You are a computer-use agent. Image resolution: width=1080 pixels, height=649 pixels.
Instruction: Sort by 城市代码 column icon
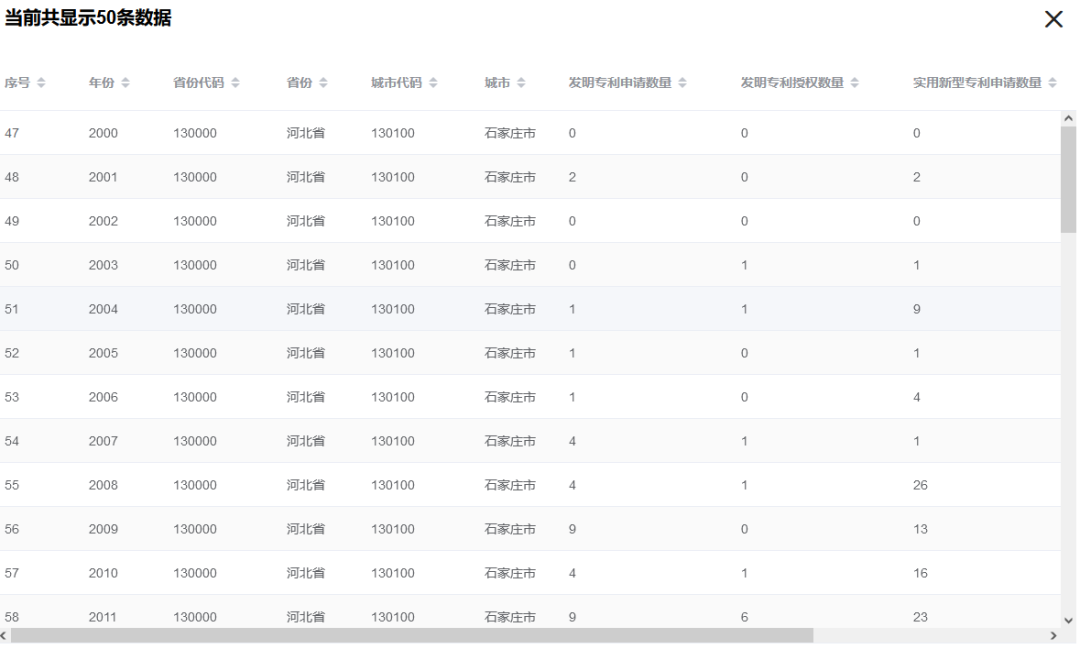pos(433,83)
